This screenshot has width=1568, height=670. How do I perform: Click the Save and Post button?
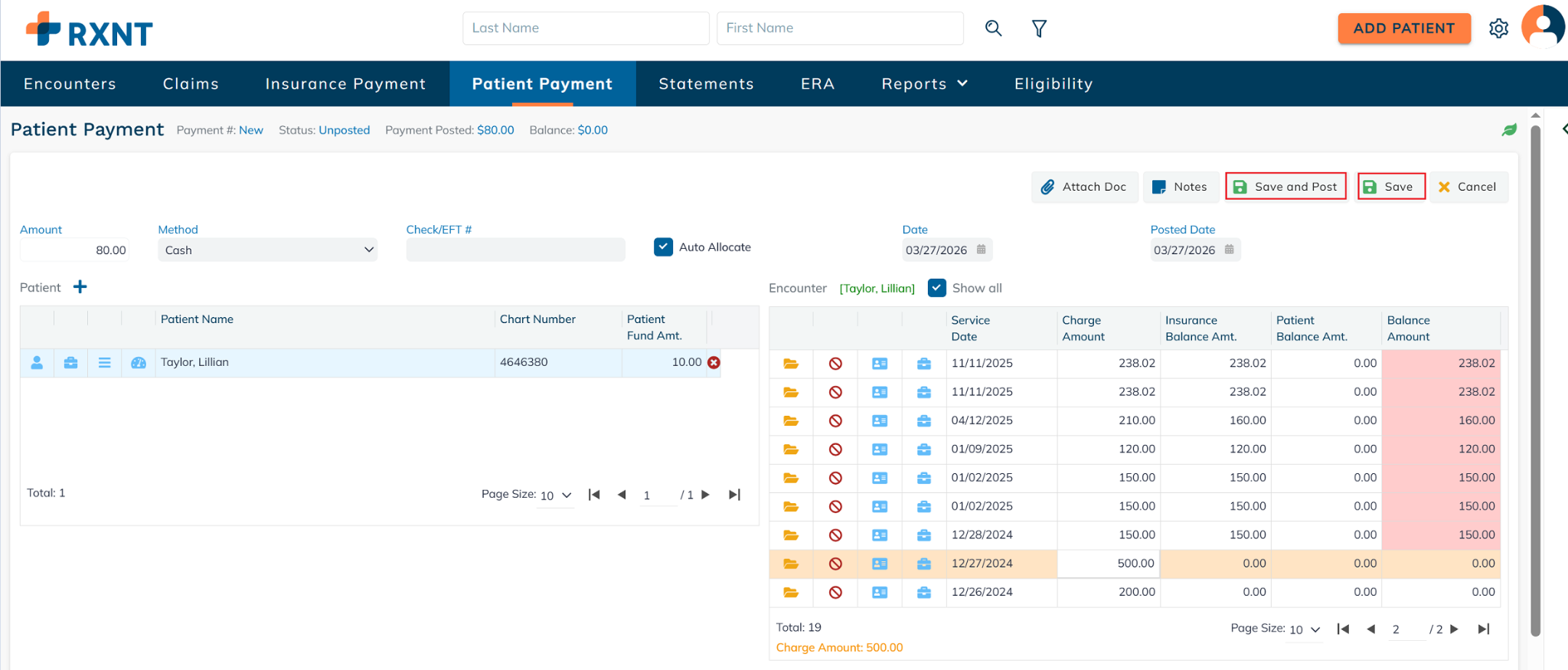(x=1285, y=187)
